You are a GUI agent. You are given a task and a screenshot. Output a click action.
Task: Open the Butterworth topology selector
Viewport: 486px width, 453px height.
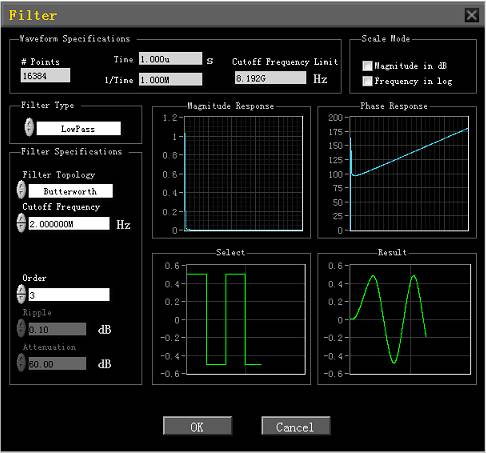(71, 191)
